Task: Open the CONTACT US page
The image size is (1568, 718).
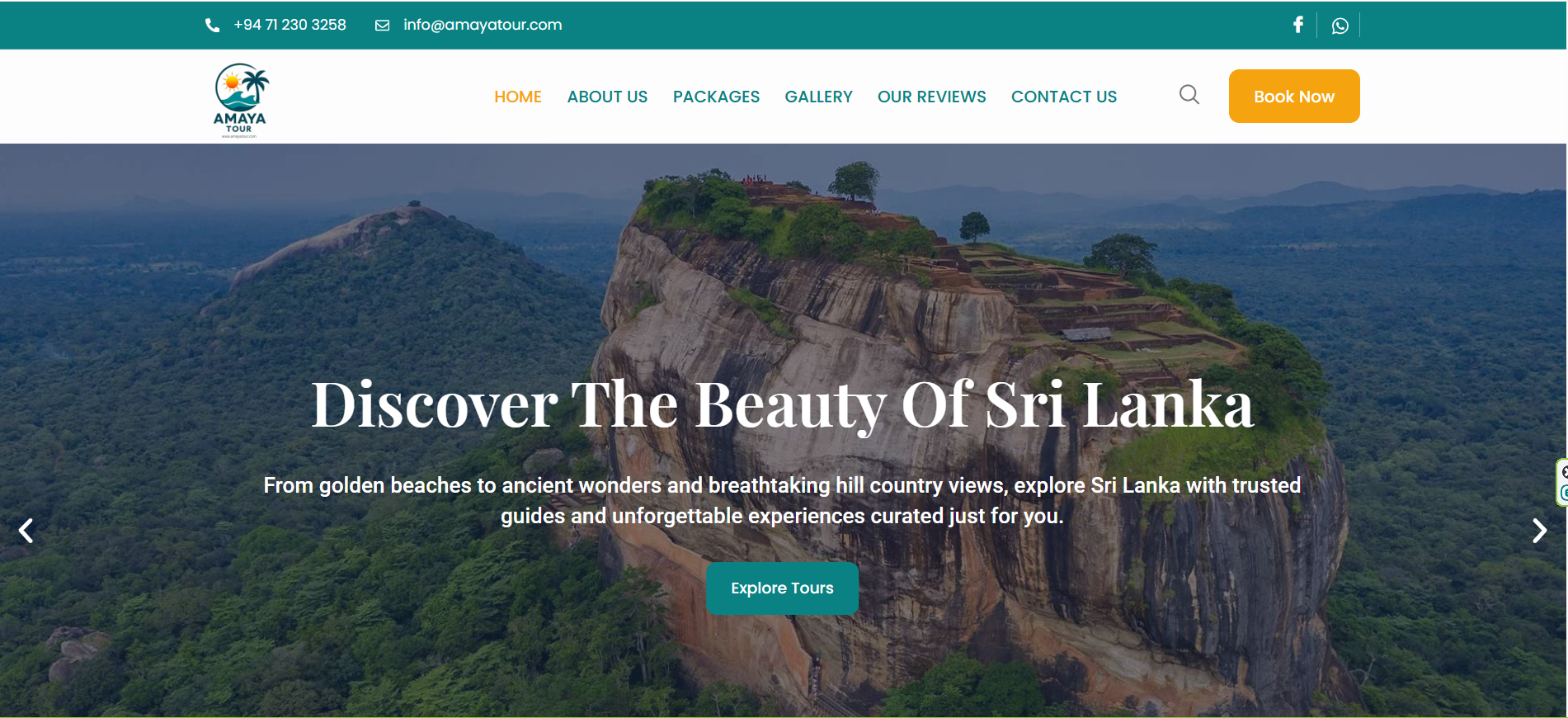Action: (1064, 97)
